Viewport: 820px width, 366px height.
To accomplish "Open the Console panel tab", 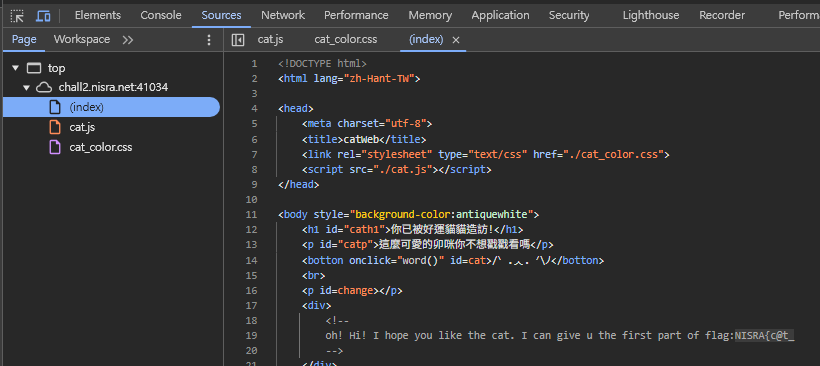I will click(161, 16).
